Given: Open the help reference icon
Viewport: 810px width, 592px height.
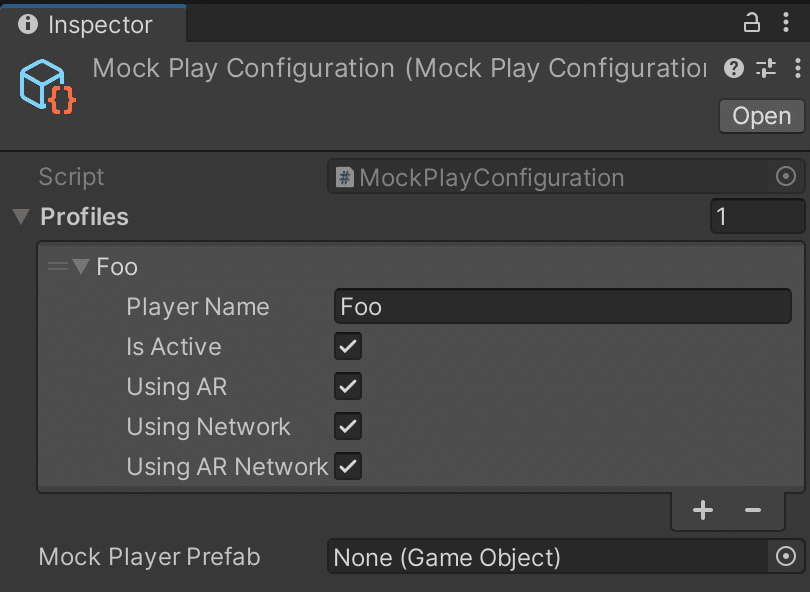Looking at the screenshot, I should tap(734, 68).
